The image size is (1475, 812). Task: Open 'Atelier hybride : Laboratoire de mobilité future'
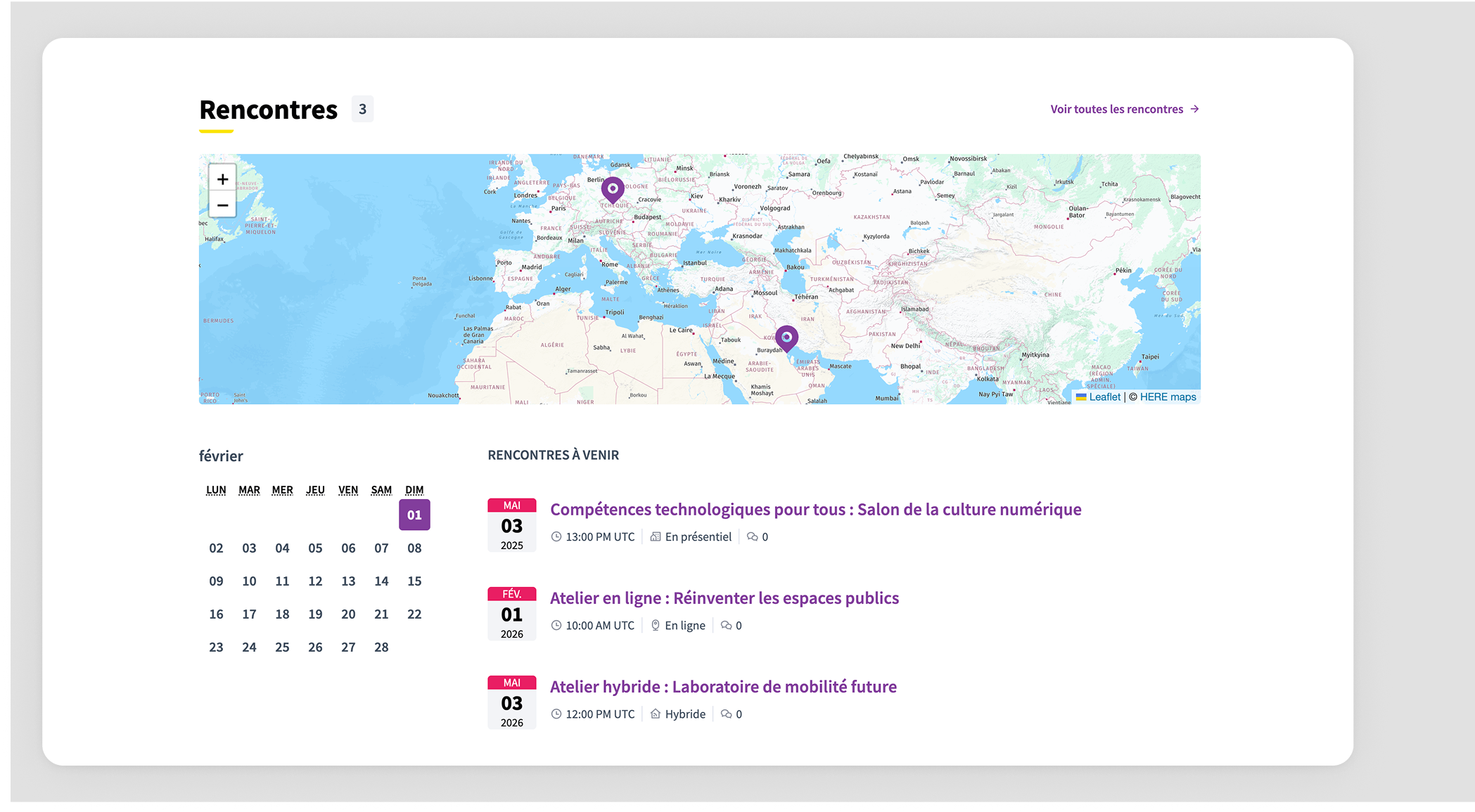pos(723,687)
